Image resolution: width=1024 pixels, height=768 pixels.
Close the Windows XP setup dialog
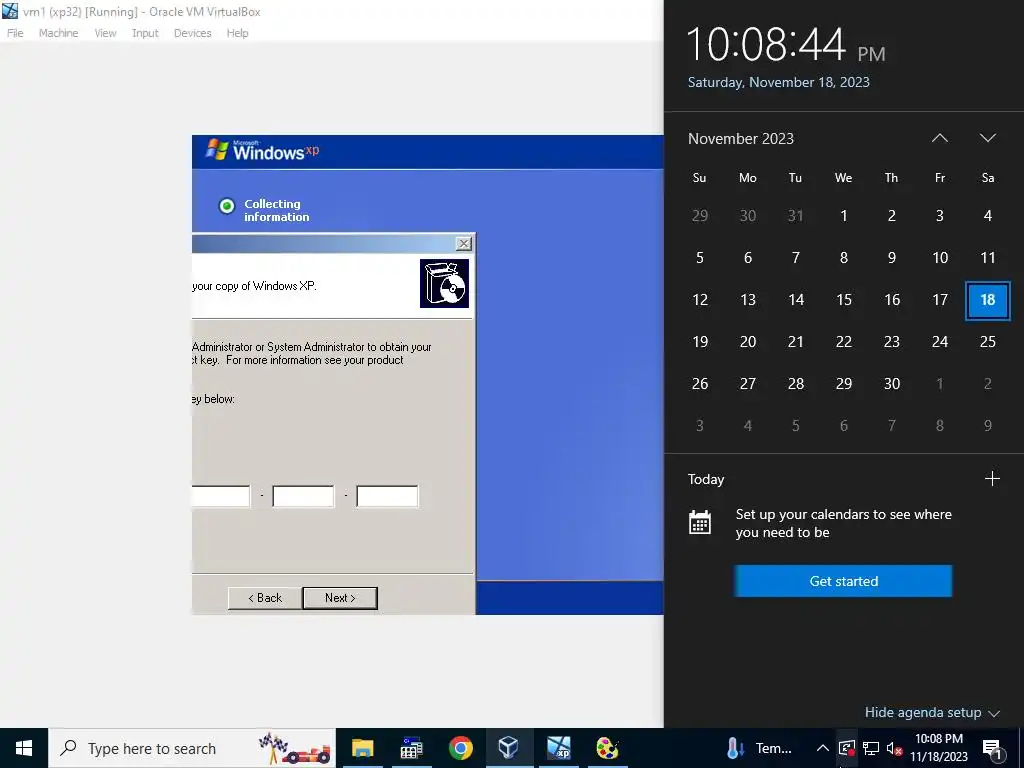(464, 244)
